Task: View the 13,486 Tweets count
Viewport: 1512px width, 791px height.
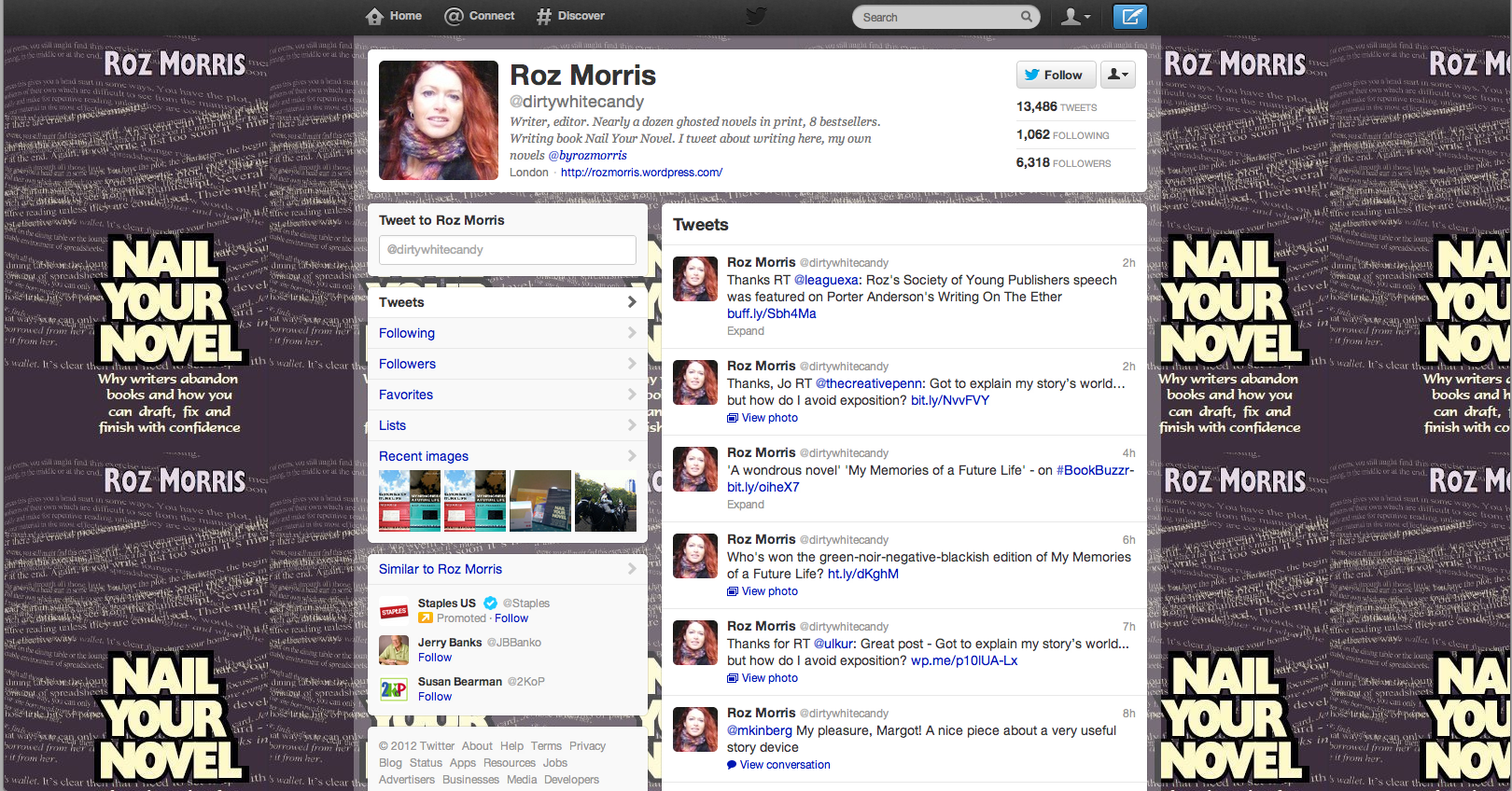Action: click(1057, 107)
